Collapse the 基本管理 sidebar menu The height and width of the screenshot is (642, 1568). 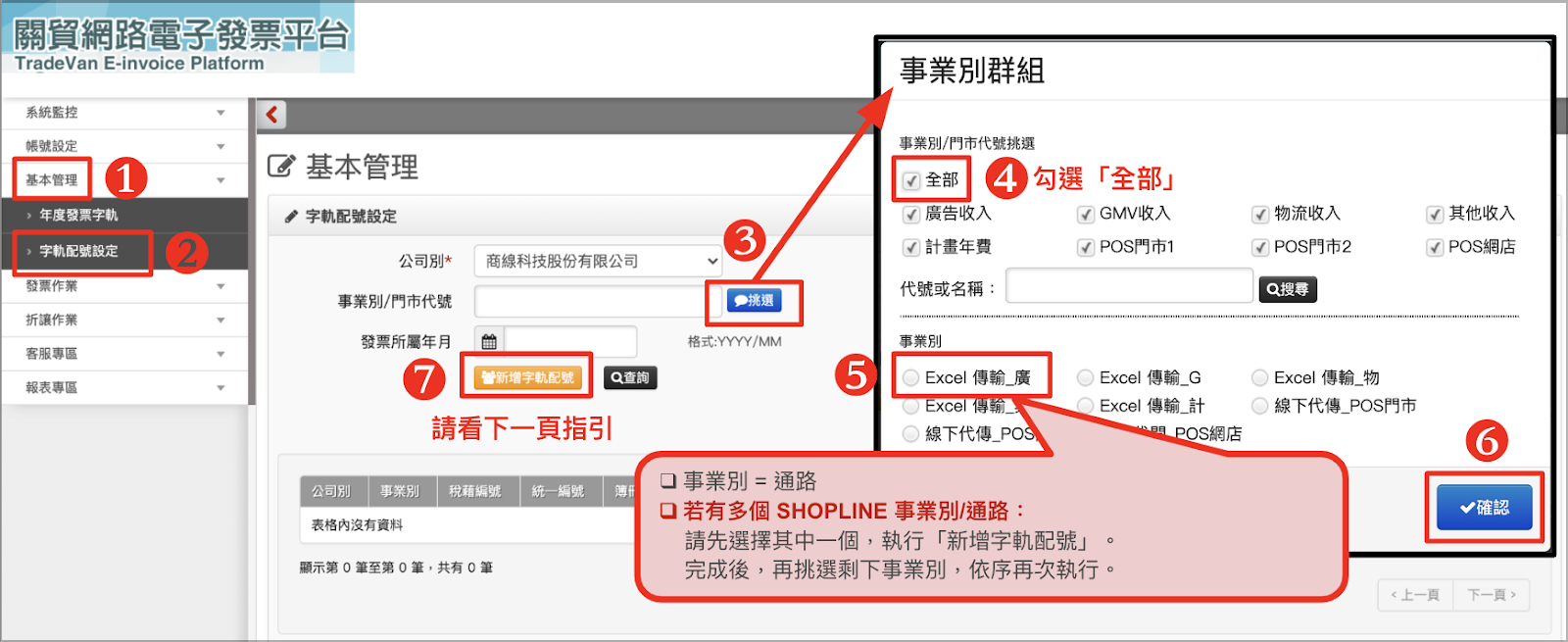[124, 180]
